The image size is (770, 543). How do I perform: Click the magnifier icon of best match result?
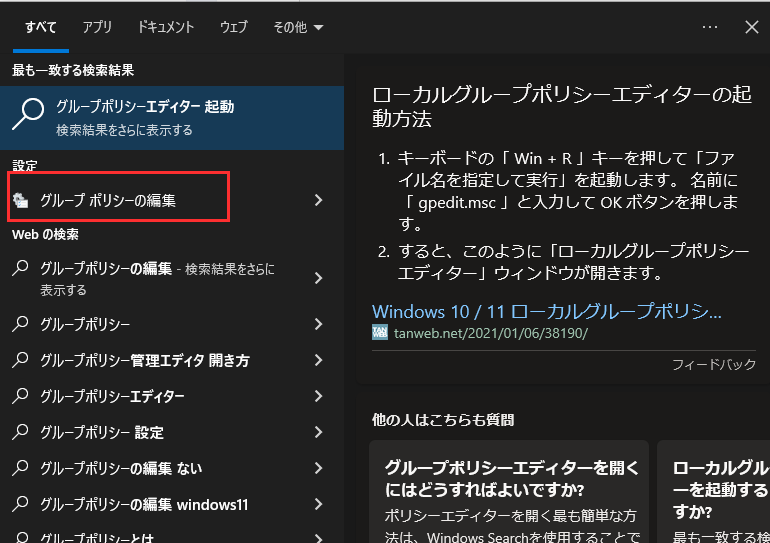[x=28, y=114]
